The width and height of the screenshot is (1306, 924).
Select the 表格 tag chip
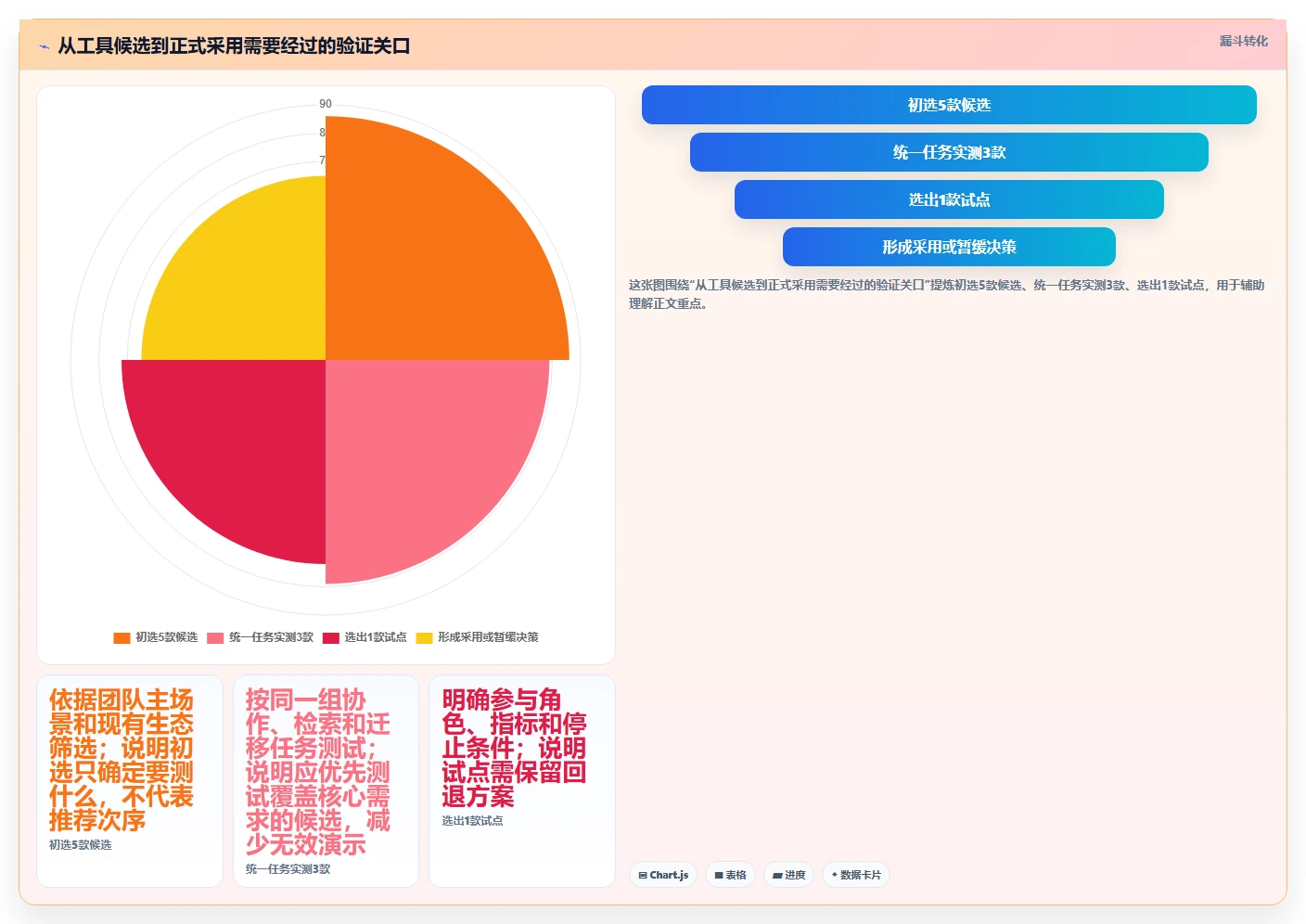coord(730,875)
